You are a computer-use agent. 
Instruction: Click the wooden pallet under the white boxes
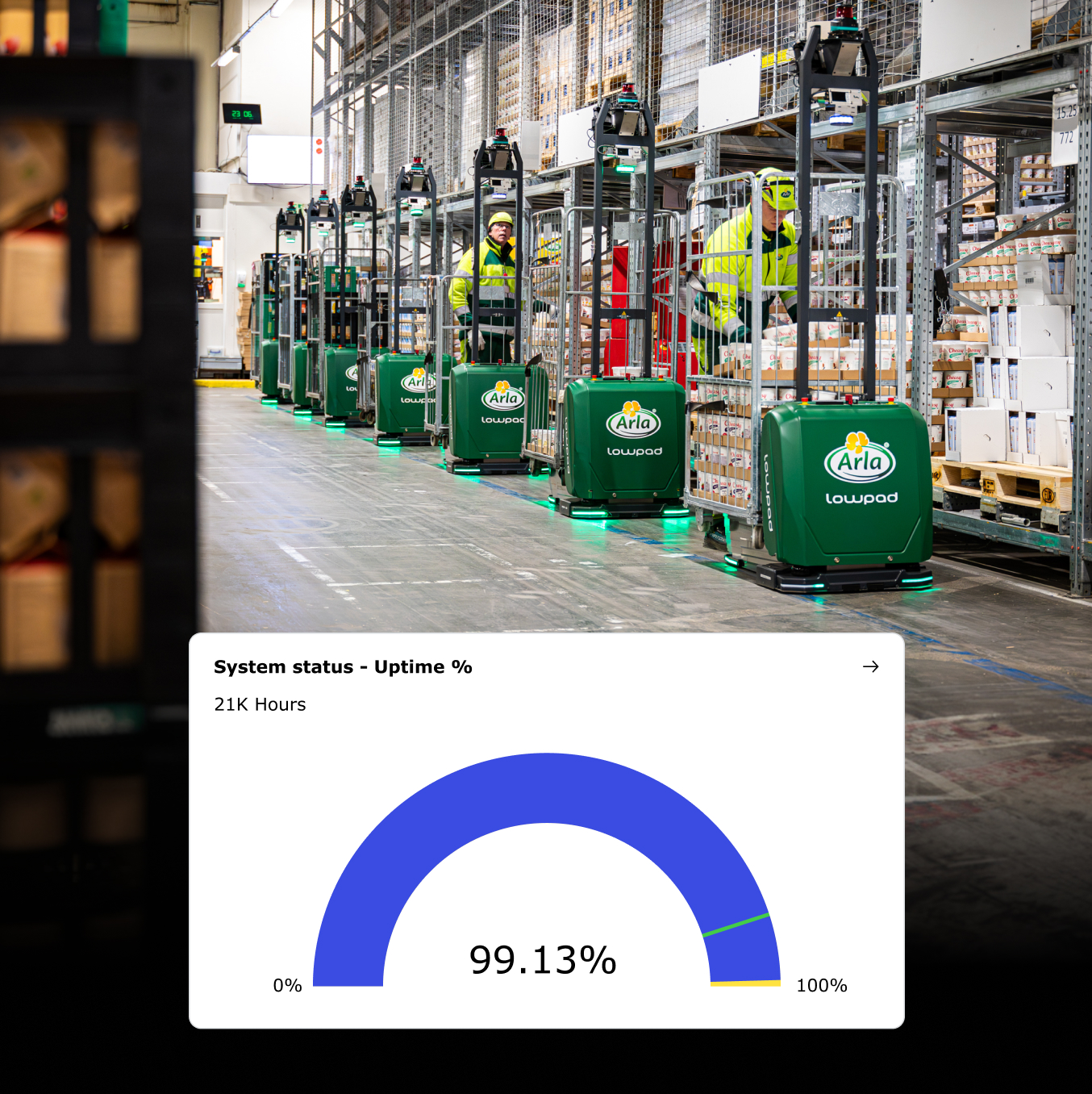[1003, 487]
